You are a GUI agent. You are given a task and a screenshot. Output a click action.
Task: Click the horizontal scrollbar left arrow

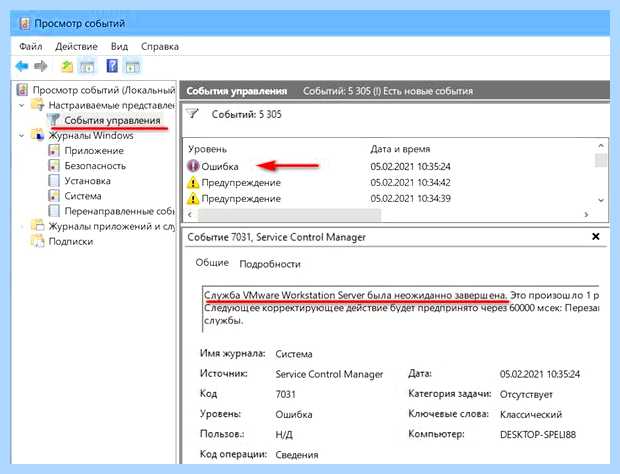pos(190,214)
